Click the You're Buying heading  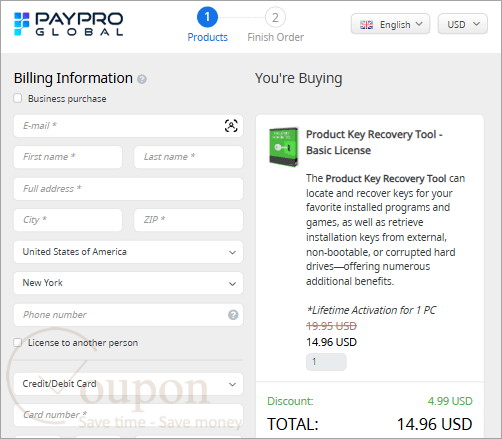point(299,79)
